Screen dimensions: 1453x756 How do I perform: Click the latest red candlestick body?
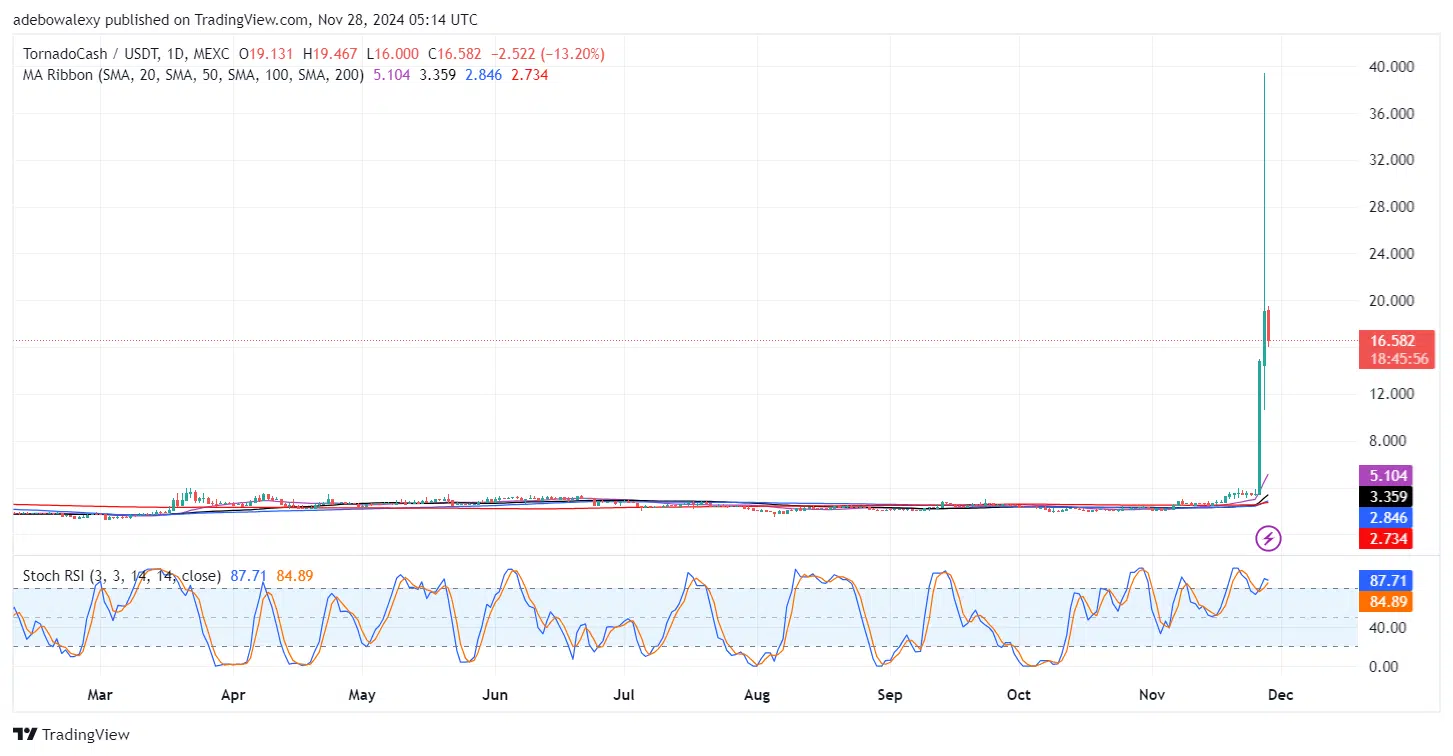tap(1268, 325)
